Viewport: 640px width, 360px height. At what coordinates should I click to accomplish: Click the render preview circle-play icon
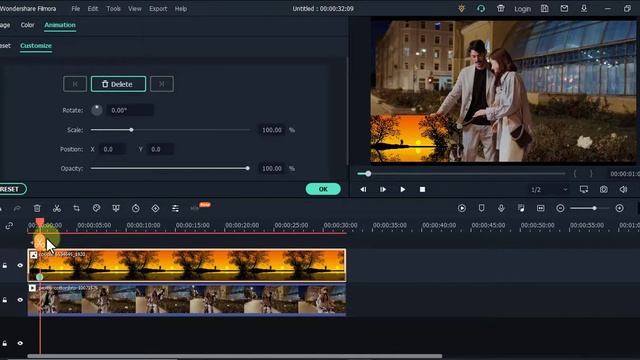tap(462, 208)
